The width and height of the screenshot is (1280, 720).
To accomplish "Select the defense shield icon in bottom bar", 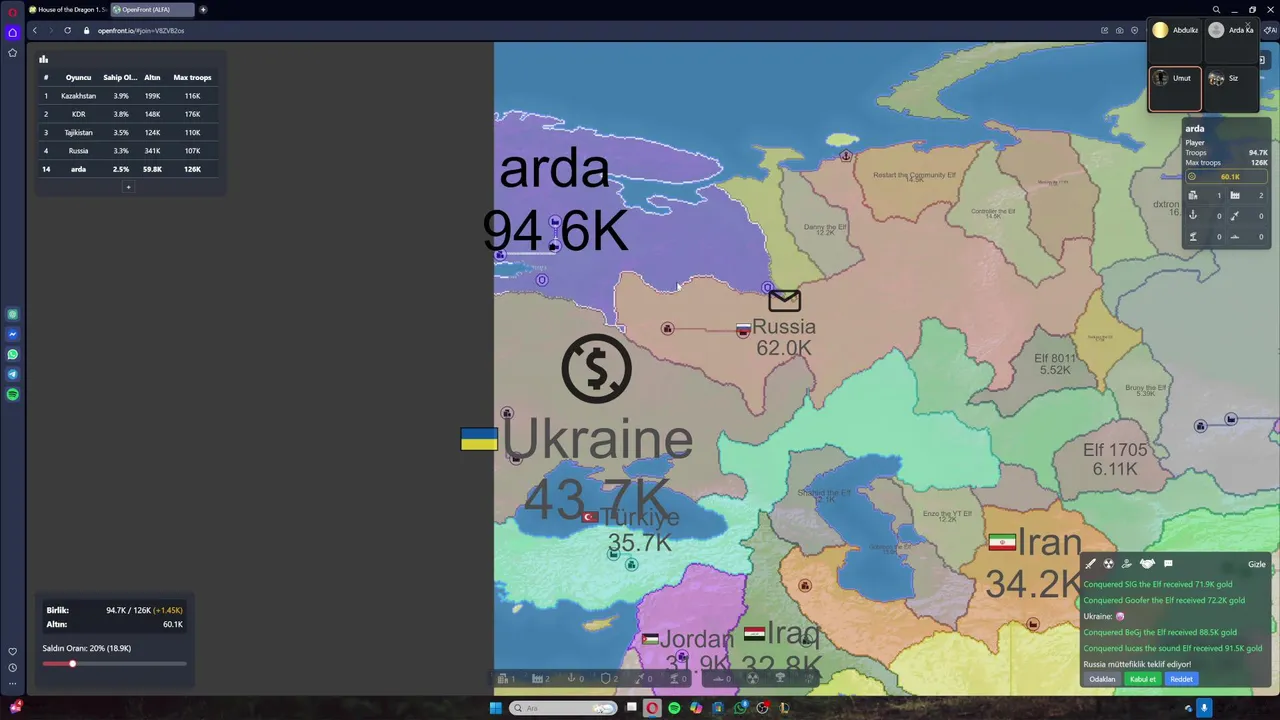I will [x=608, y=678].
